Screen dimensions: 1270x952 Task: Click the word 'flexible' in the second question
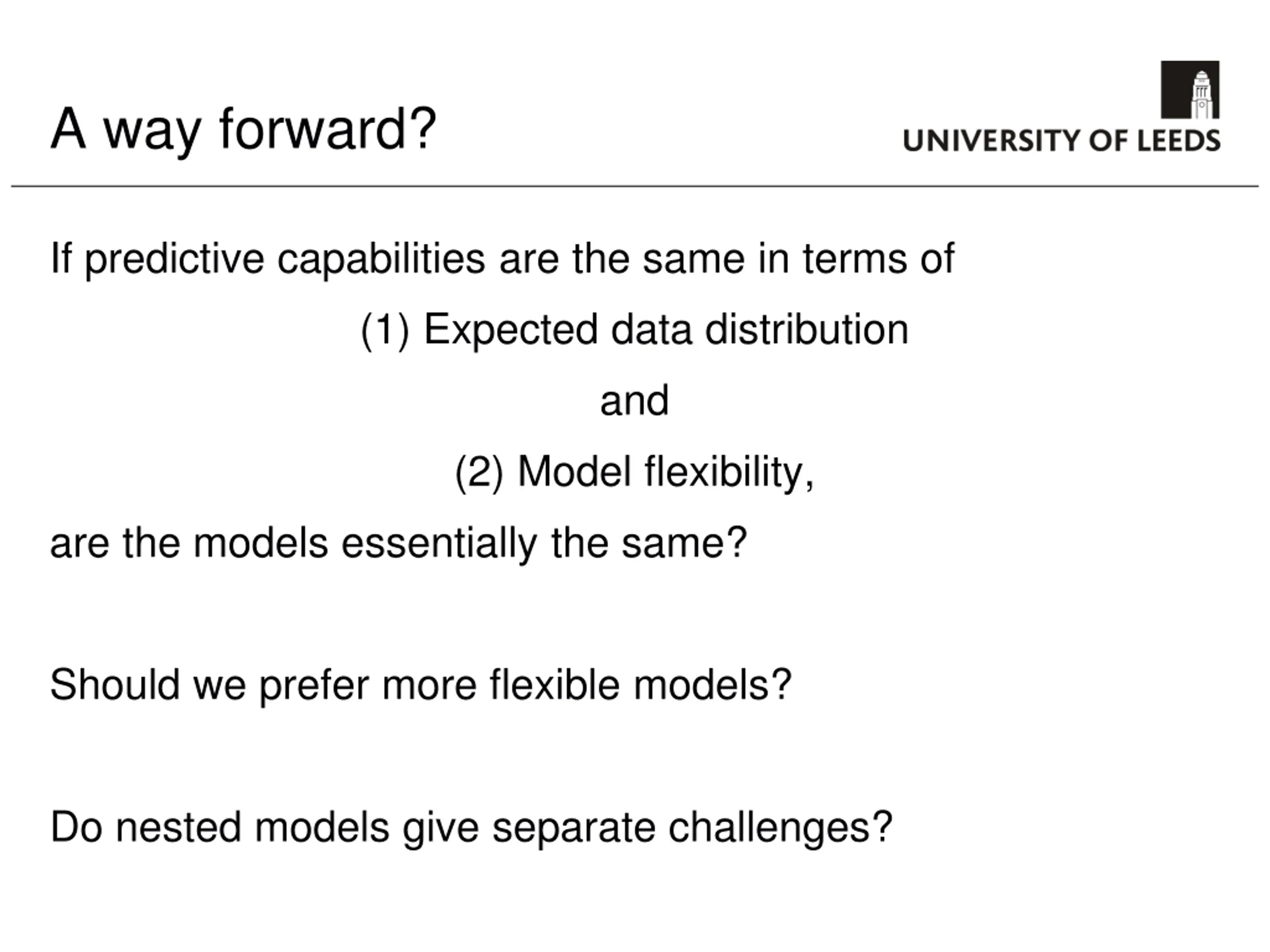[x=555, y=684]
